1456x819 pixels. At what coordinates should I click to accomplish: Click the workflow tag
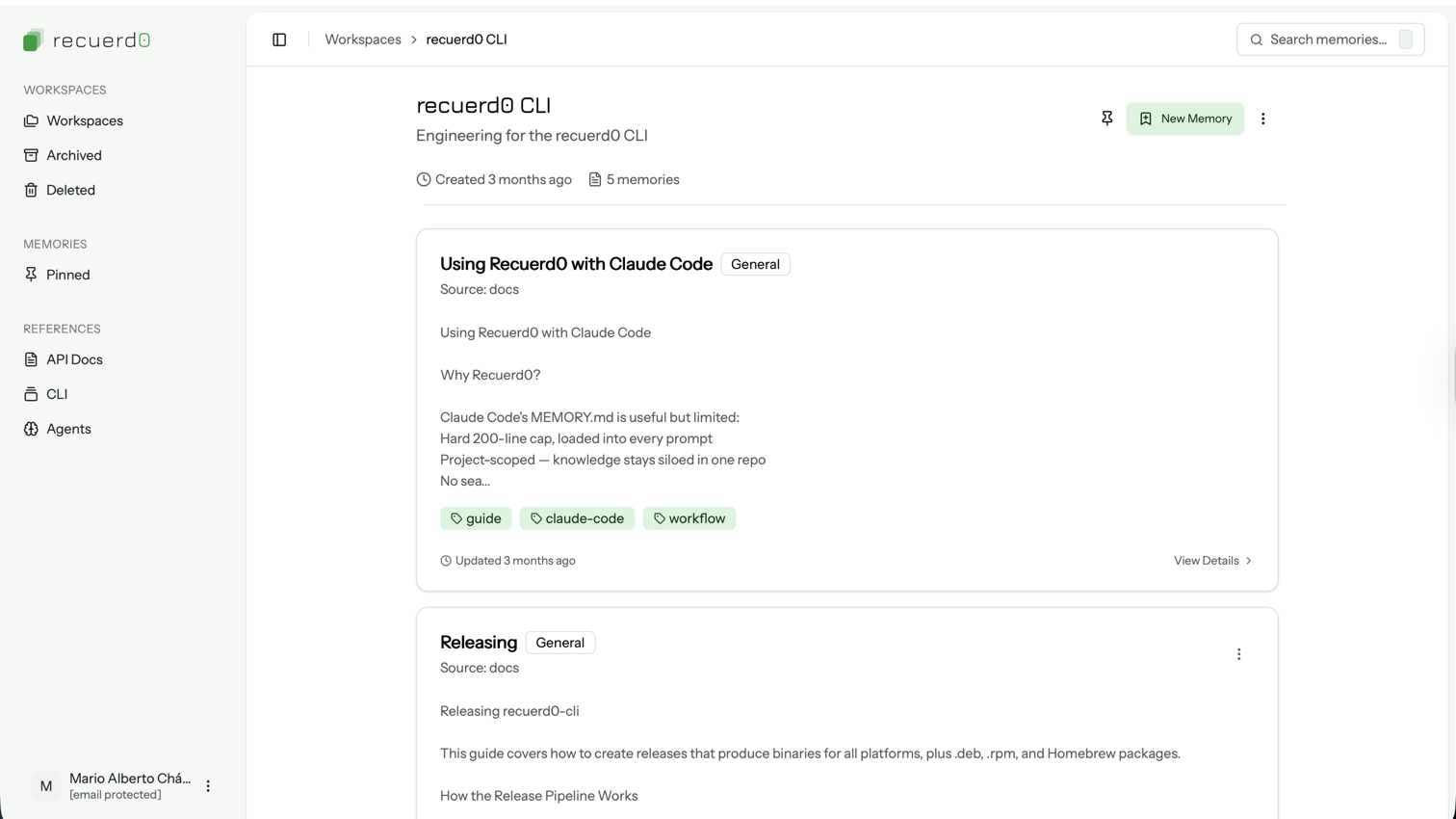pyautogui.click(x=689, y=518)
